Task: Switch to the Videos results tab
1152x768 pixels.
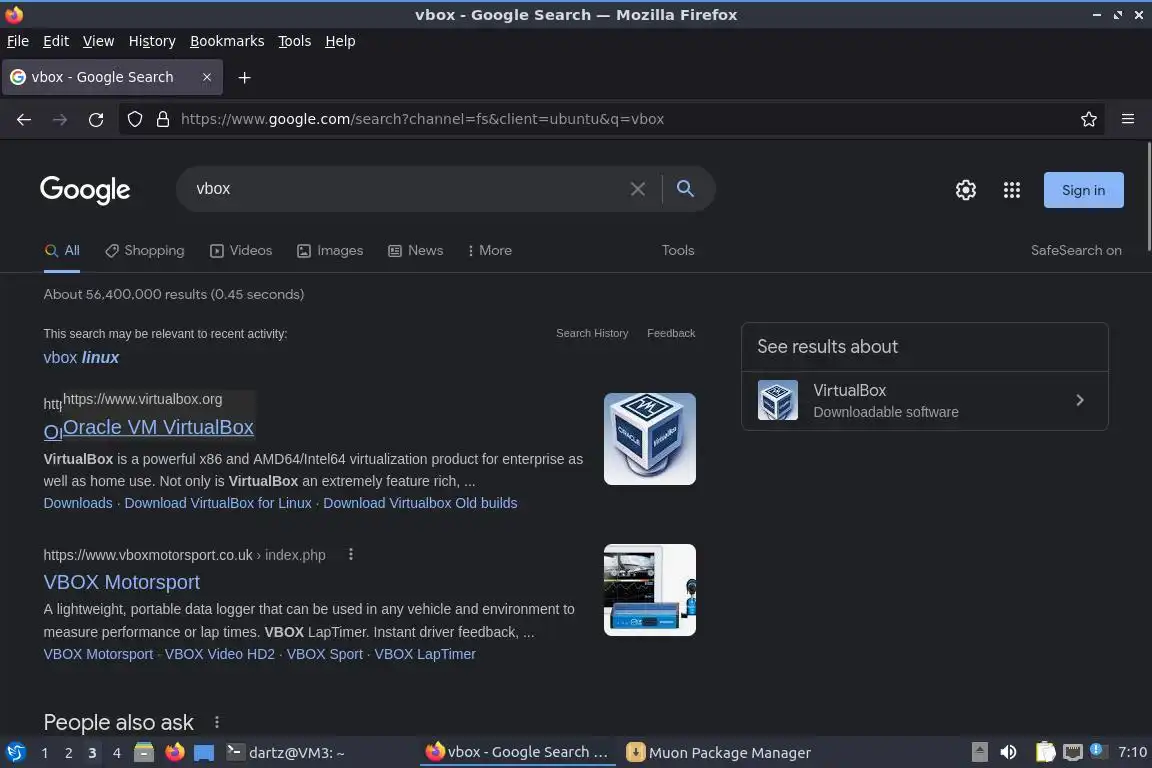Action: tap(241, 251)
